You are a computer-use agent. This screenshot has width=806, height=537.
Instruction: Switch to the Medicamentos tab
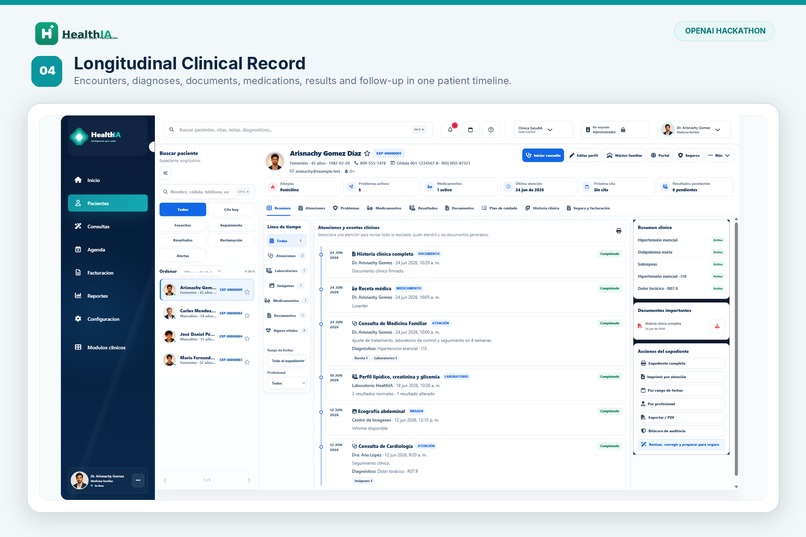(x=384, y=208)
